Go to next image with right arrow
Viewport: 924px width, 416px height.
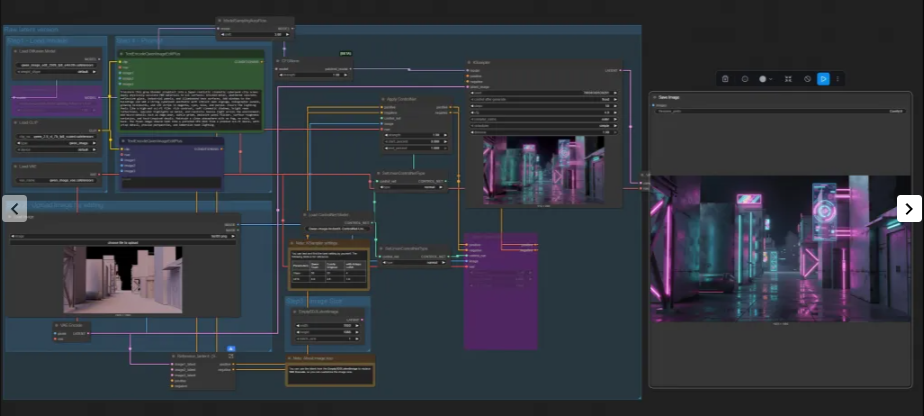pos(908,208)
